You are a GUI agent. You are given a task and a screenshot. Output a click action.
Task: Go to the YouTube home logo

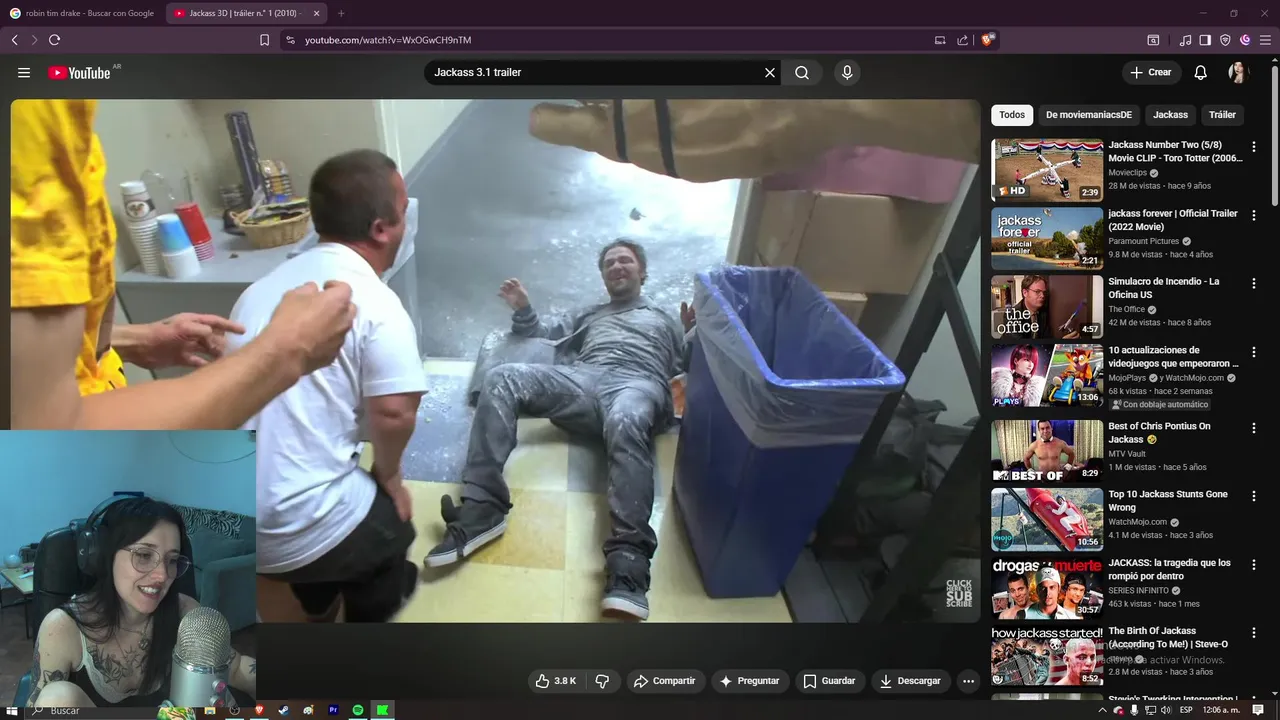click(79, 73)
